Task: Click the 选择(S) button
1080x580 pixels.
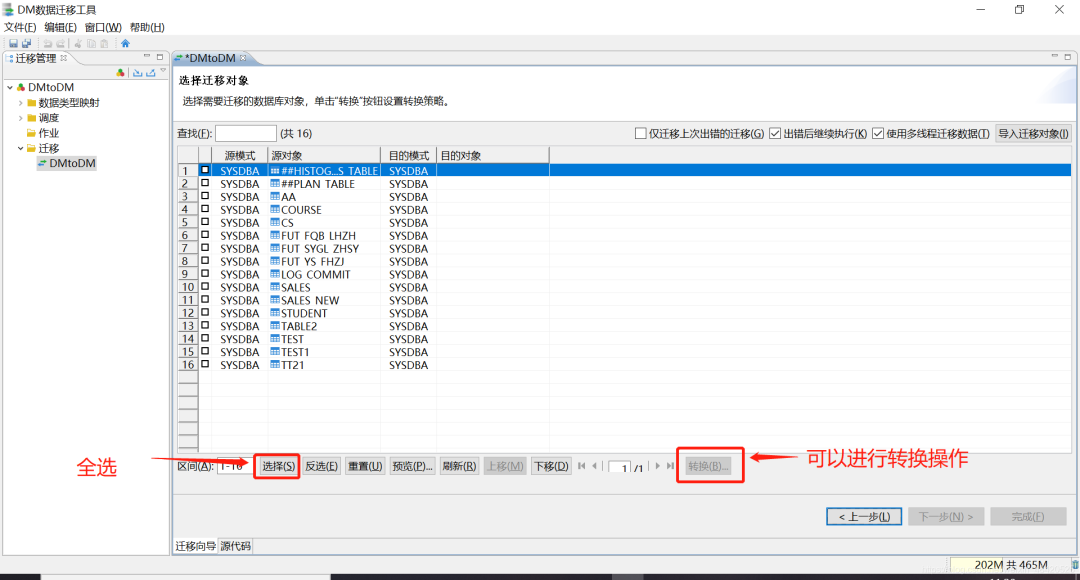Action: coord(278,466)
